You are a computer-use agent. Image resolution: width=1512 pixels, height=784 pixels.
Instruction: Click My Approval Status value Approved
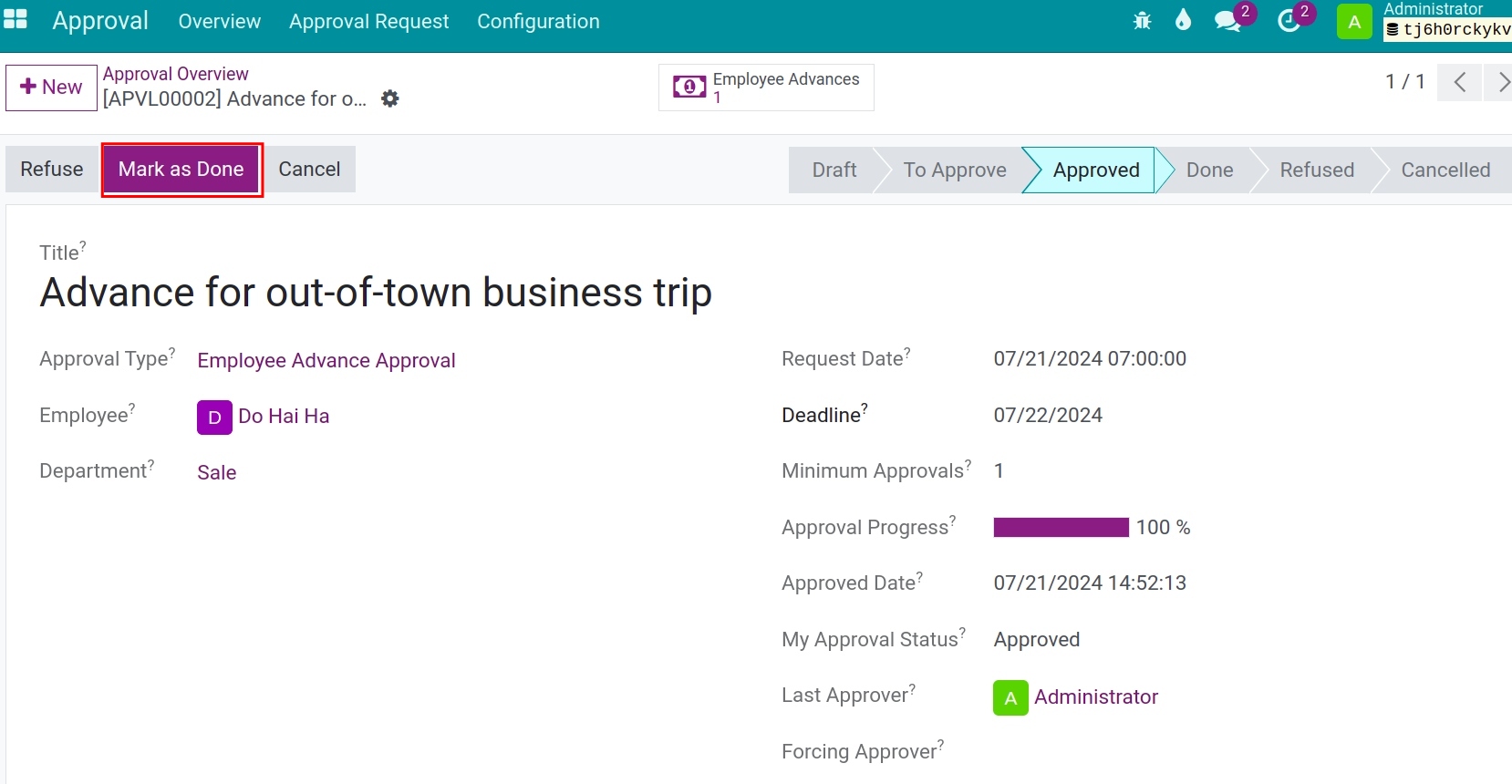pos(1037,640)
